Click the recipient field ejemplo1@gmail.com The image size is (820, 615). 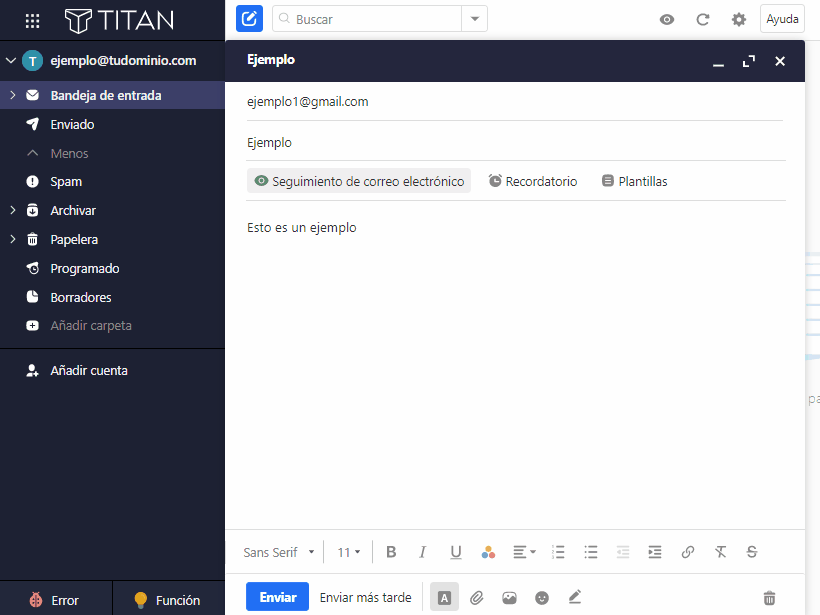515,101
